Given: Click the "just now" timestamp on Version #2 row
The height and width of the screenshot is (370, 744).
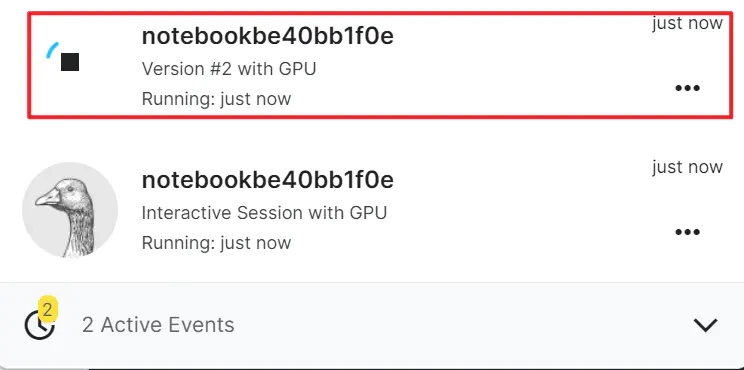Looking at the screenshot, I should click(x=687, y=23).
